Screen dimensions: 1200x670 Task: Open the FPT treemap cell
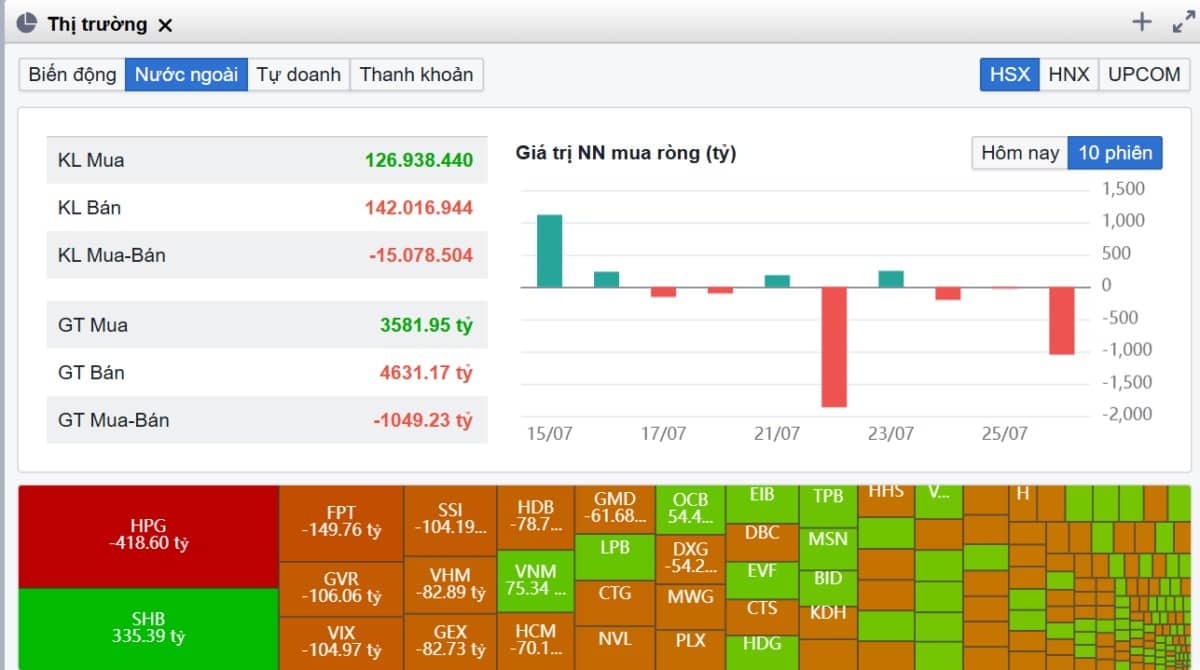(x=341, y=522)
